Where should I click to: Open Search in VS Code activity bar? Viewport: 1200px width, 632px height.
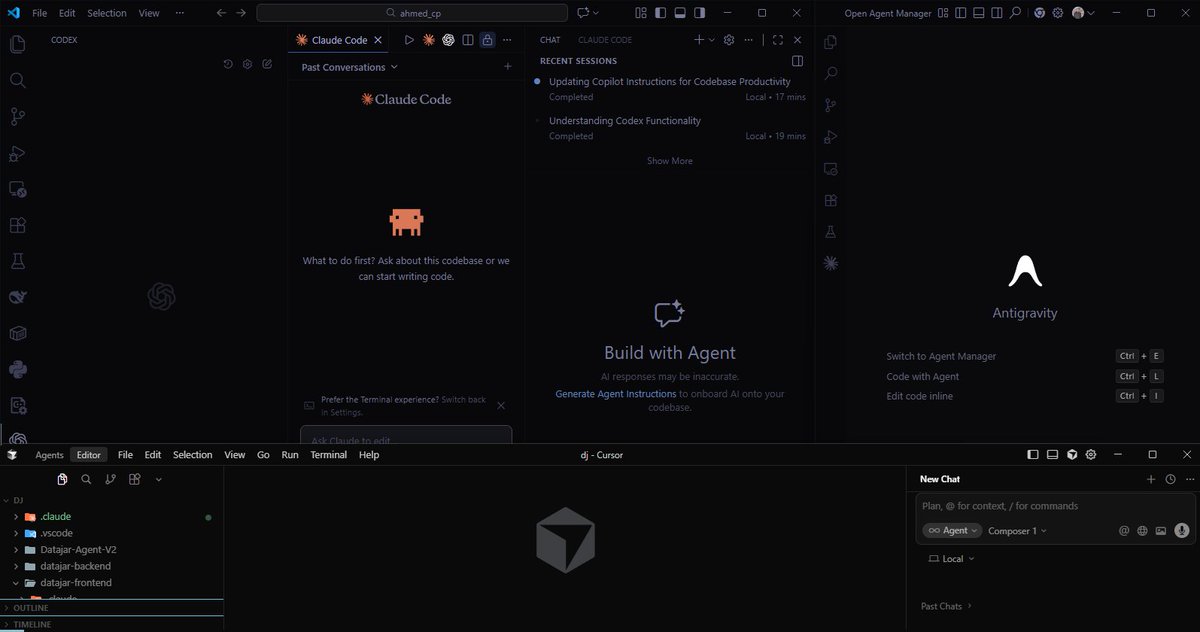(x=17, y=80)
